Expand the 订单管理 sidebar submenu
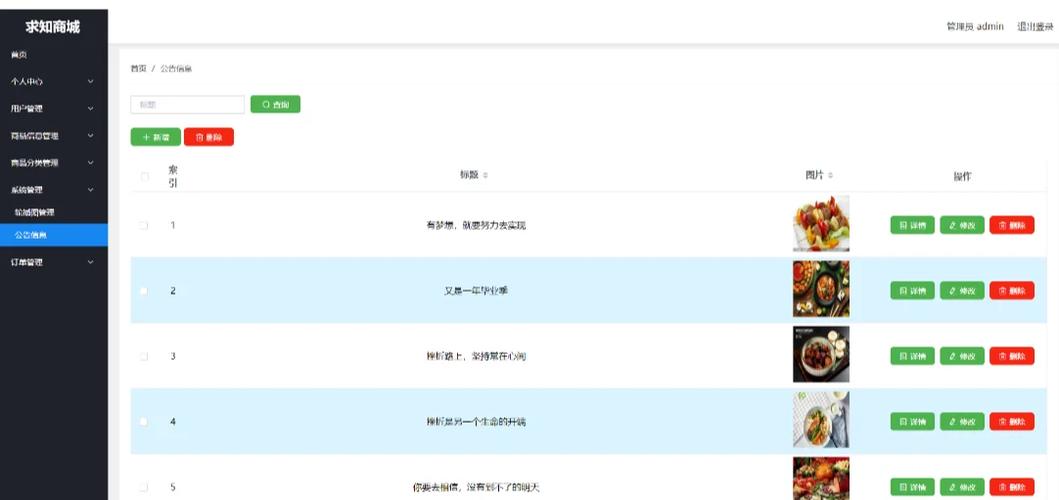This screenshot has height=500, width=1059. pyautogui.click(x=53, y=262)
